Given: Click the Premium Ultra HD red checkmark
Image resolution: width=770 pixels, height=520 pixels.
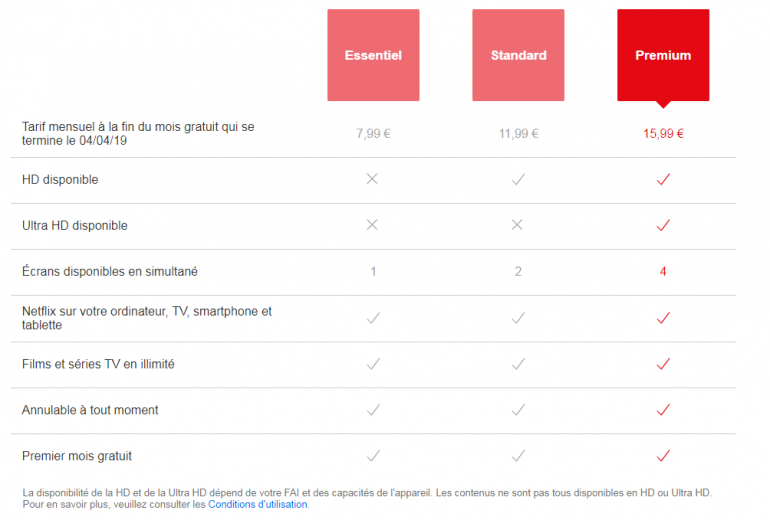Looking at the screenshot, I should tap(663, 225).
